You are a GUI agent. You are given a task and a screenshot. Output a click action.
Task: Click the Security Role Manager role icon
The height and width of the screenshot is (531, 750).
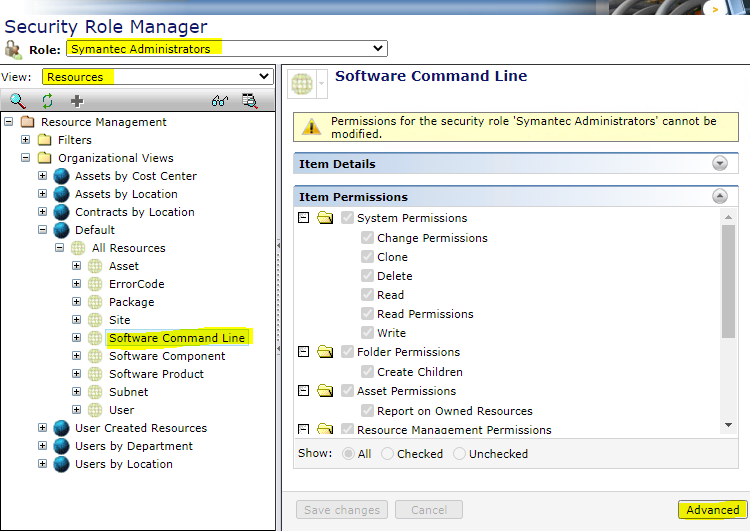[x=13, y=49]
